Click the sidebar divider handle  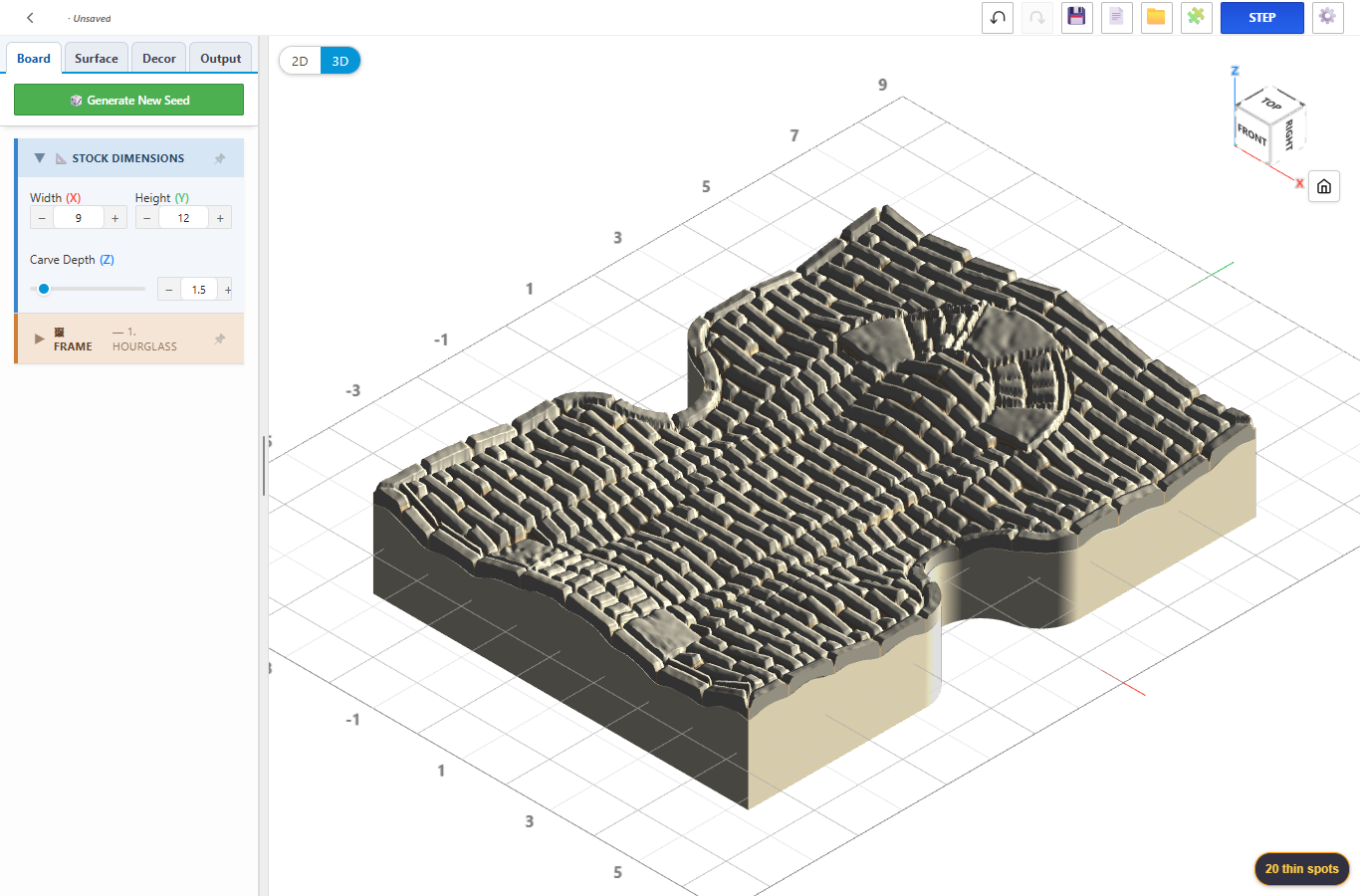[x=264, y=466]
